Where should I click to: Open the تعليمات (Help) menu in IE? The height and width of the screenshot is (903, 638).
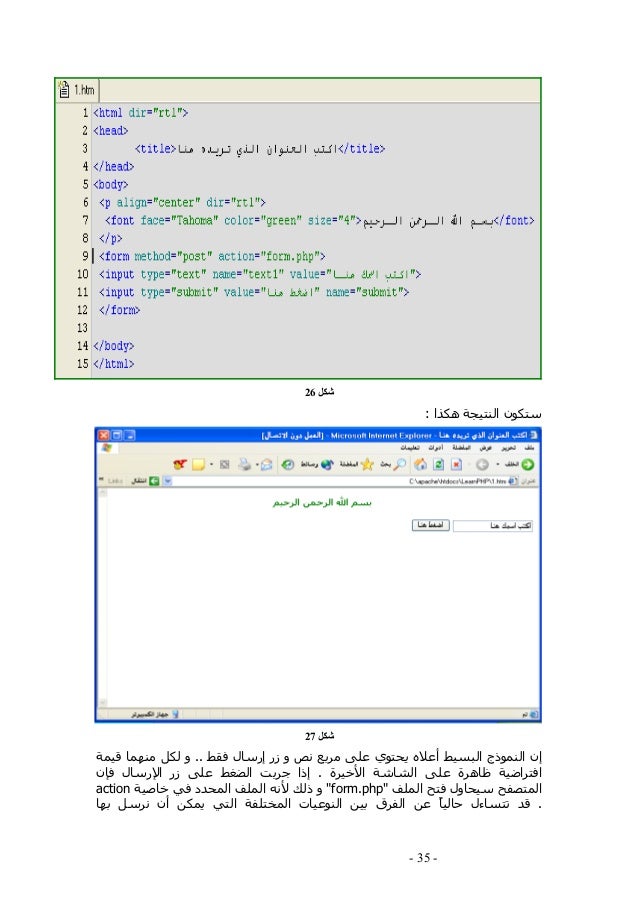tap(411, 447)
